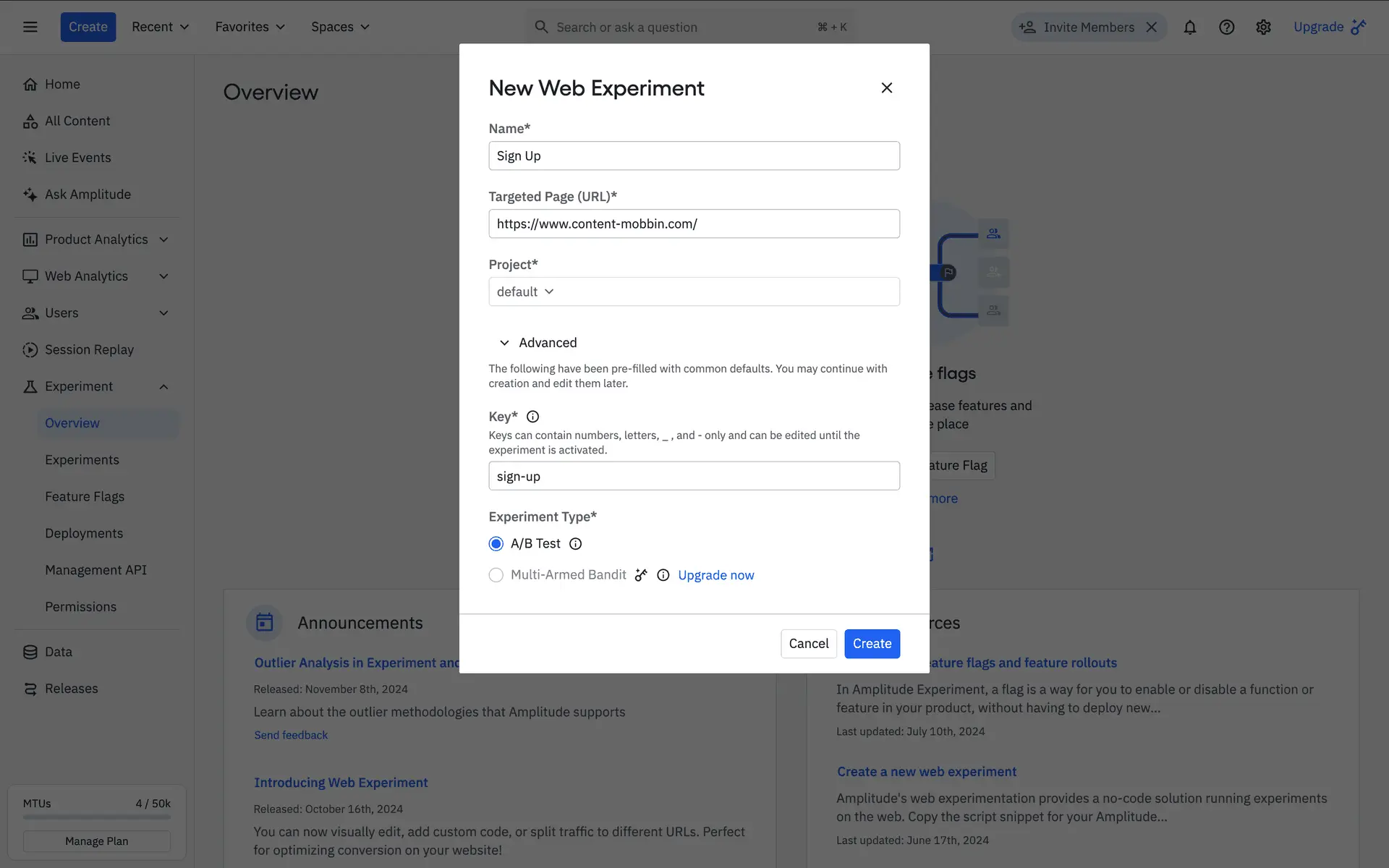Viewport: 1389px width, 868px height.
Task: Click the Session Replay sidebar icon
Action: click(30, 350)
